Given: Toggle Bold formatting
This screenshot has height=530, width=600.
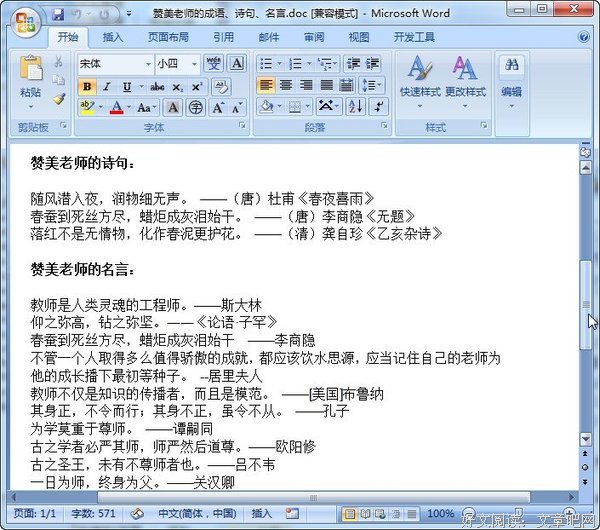Looking at the screenshot, I should click(x=87, y=86).
